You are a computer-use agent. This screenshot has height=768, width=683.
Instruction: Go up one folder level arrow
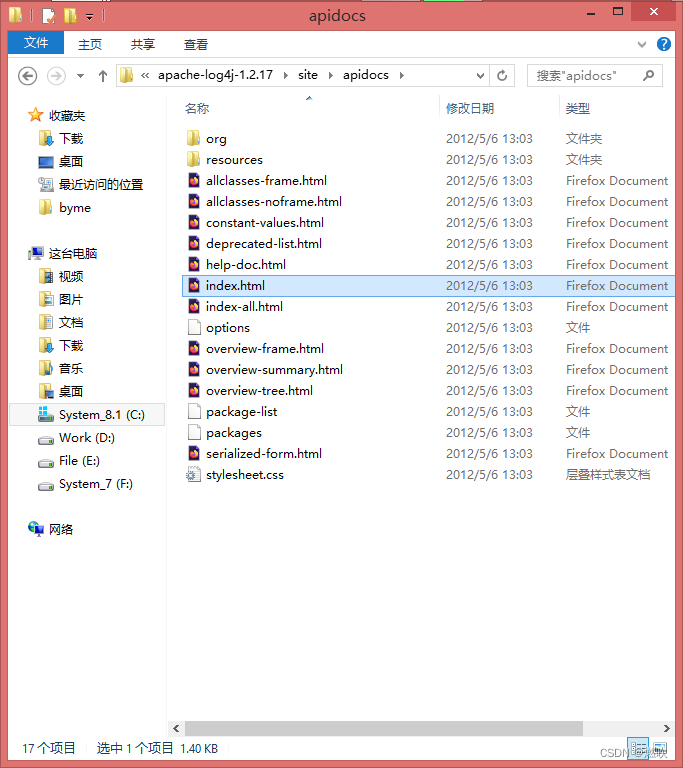pos(102,76)
